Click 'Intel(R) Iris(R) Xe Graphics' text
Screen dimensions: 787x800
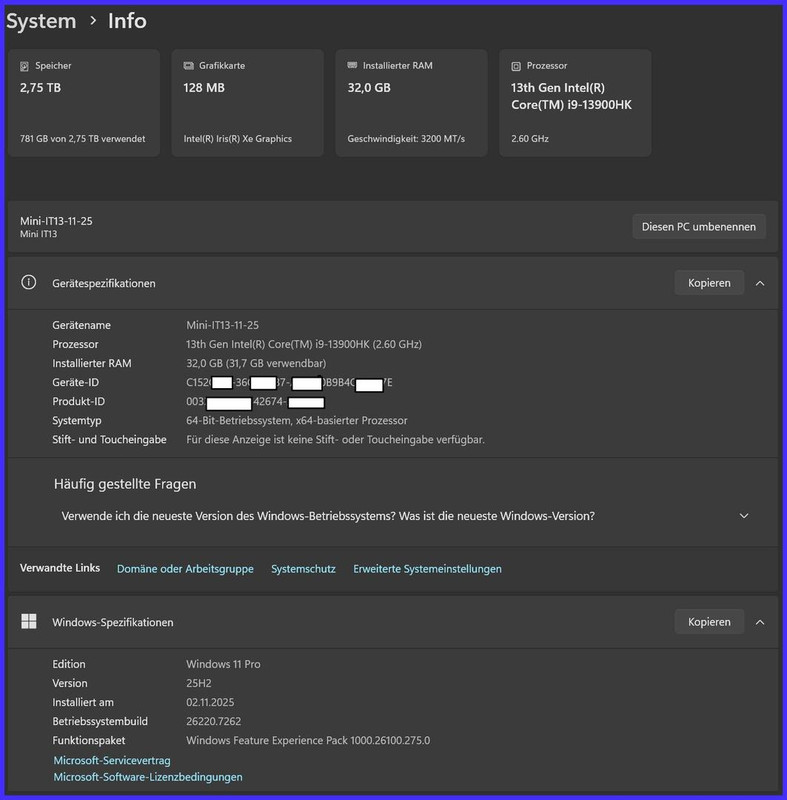238,139
